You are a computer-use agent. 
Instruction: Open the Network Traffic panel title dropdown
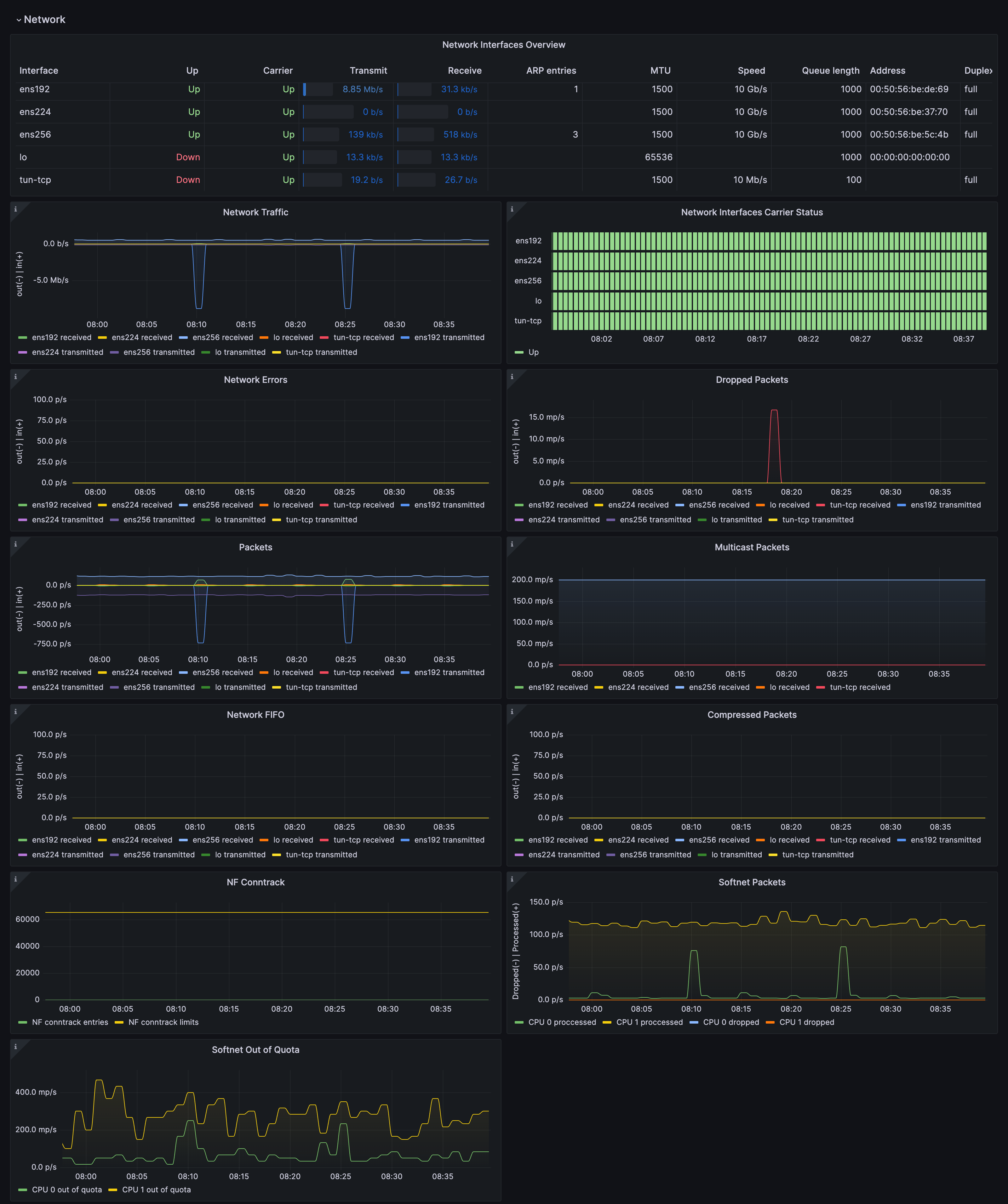[255, 212]
